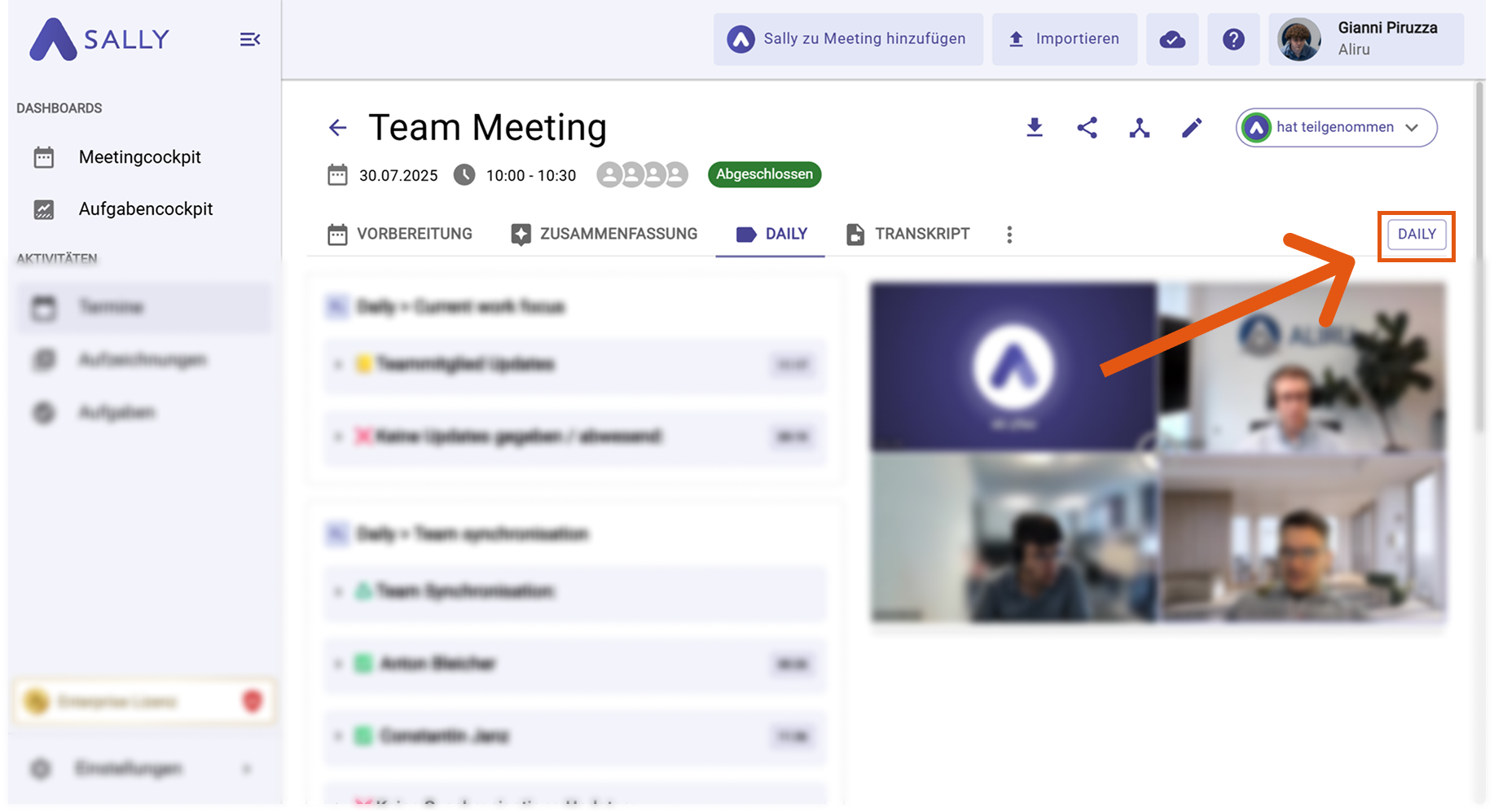
Task: Click the upload arrow icon in Importieren
Action: (1016, 39)
